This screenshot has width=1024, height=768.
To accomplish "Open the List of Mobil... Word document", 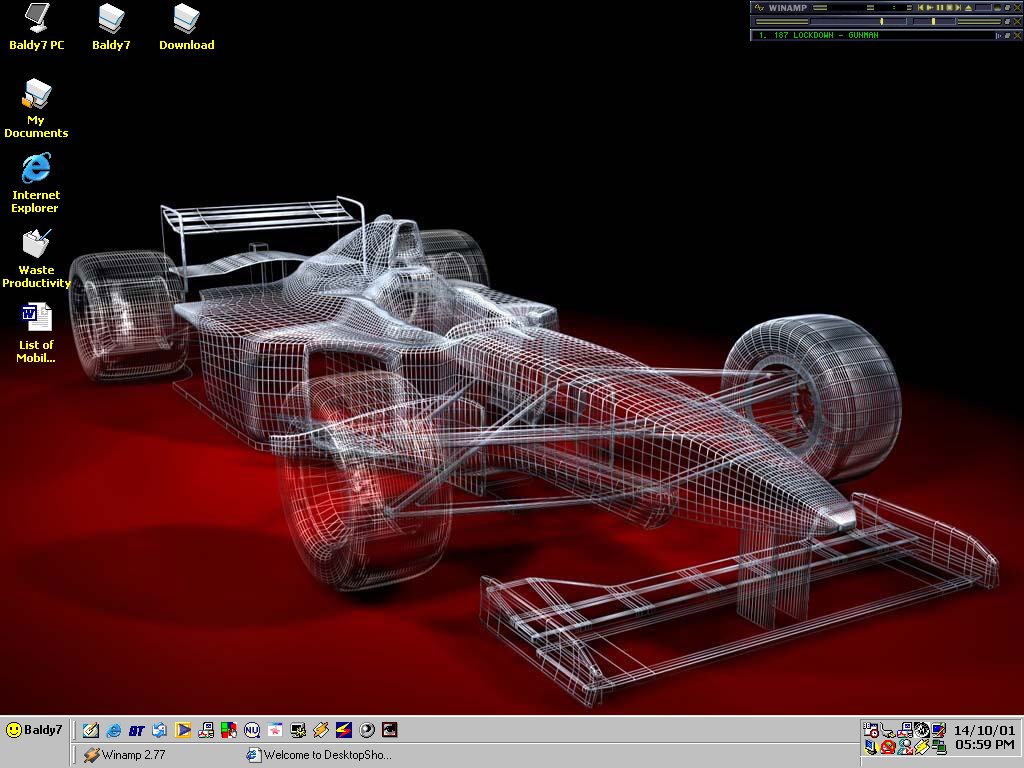I will tap(36, 317).
